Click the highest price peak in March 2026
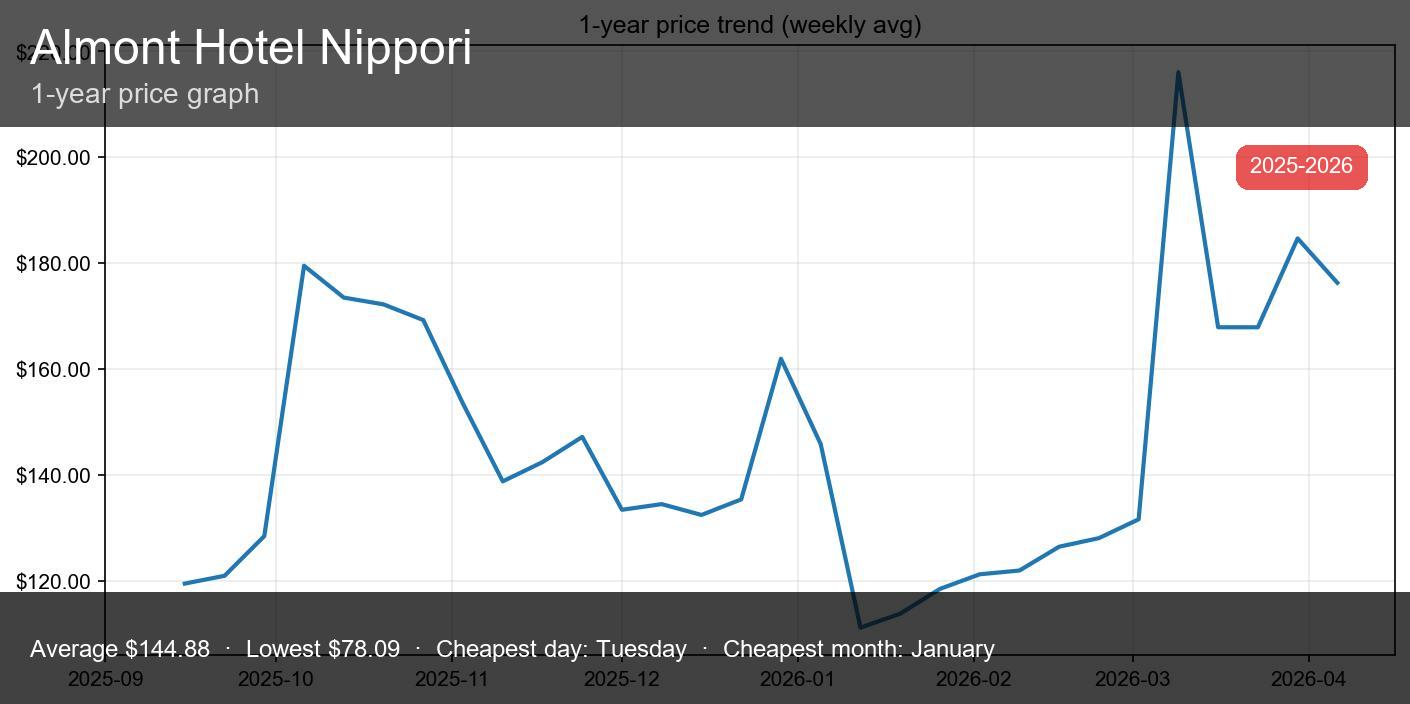The image size is (1410, 704). pos(1178,73)
